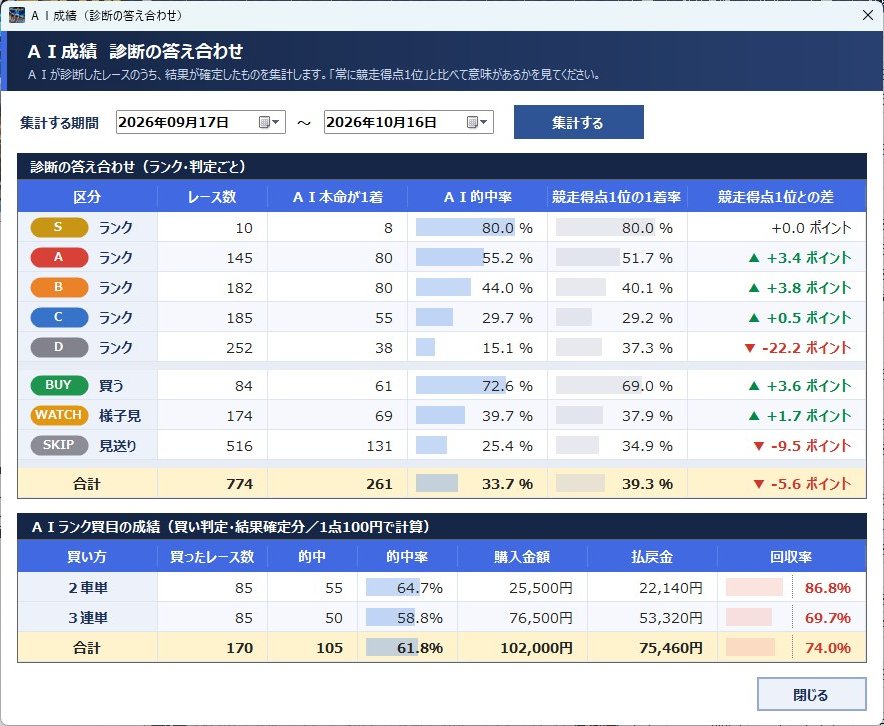Image resolution: width=884 pixels, height=726 pixels.
Task: Click the 74.0% total return rate
Action: tap(828, 648)
